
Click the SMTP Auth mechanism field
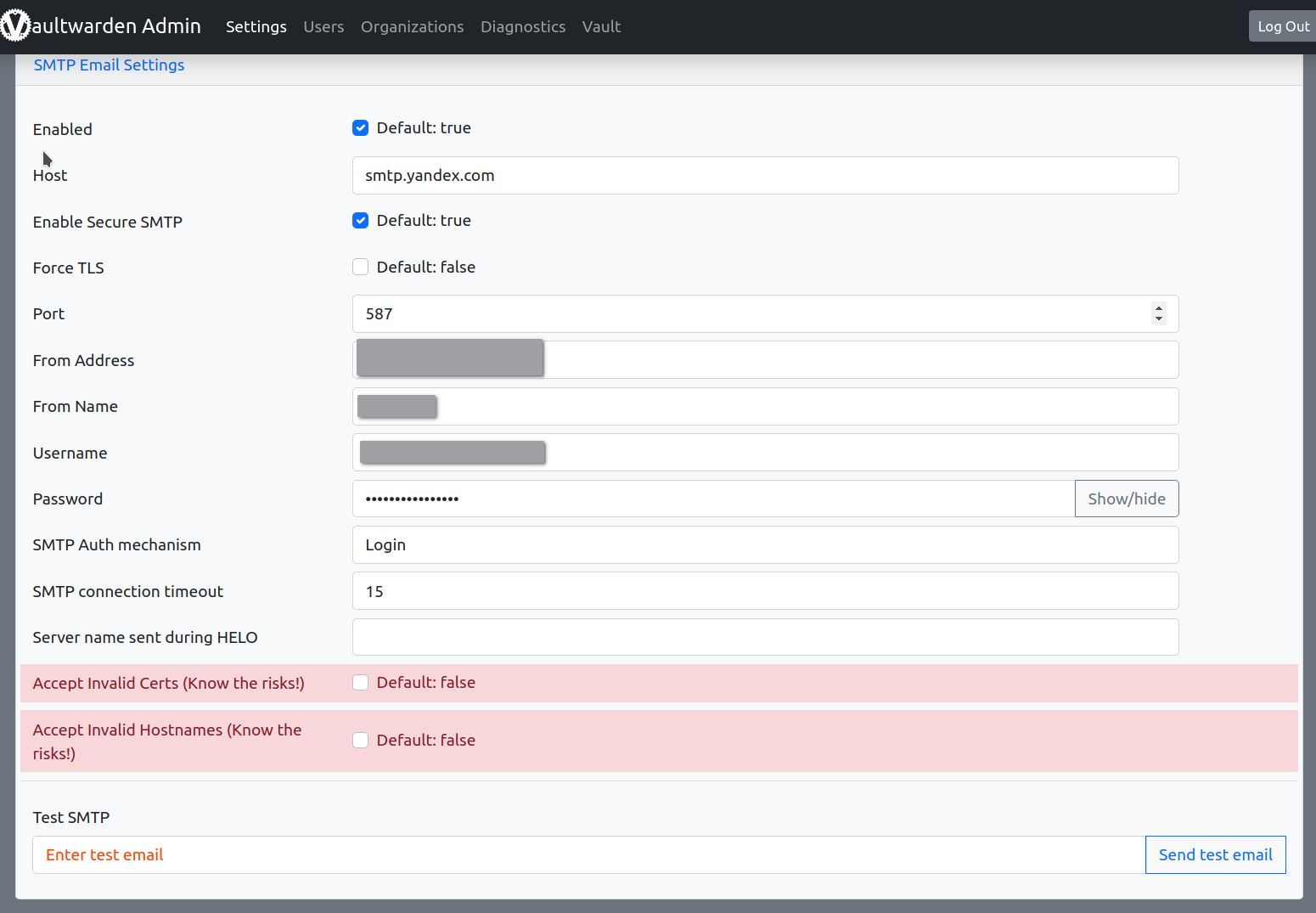pos(764,545)
